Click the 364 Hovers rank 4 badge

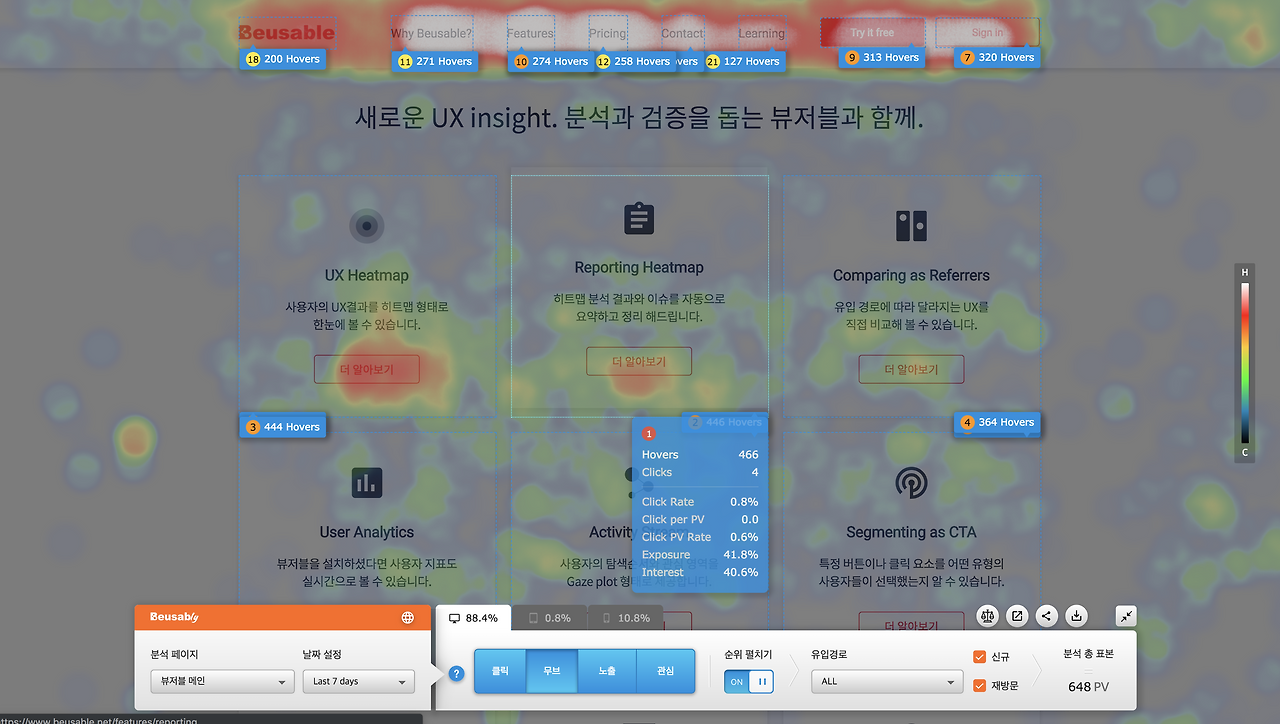[997, 422]
